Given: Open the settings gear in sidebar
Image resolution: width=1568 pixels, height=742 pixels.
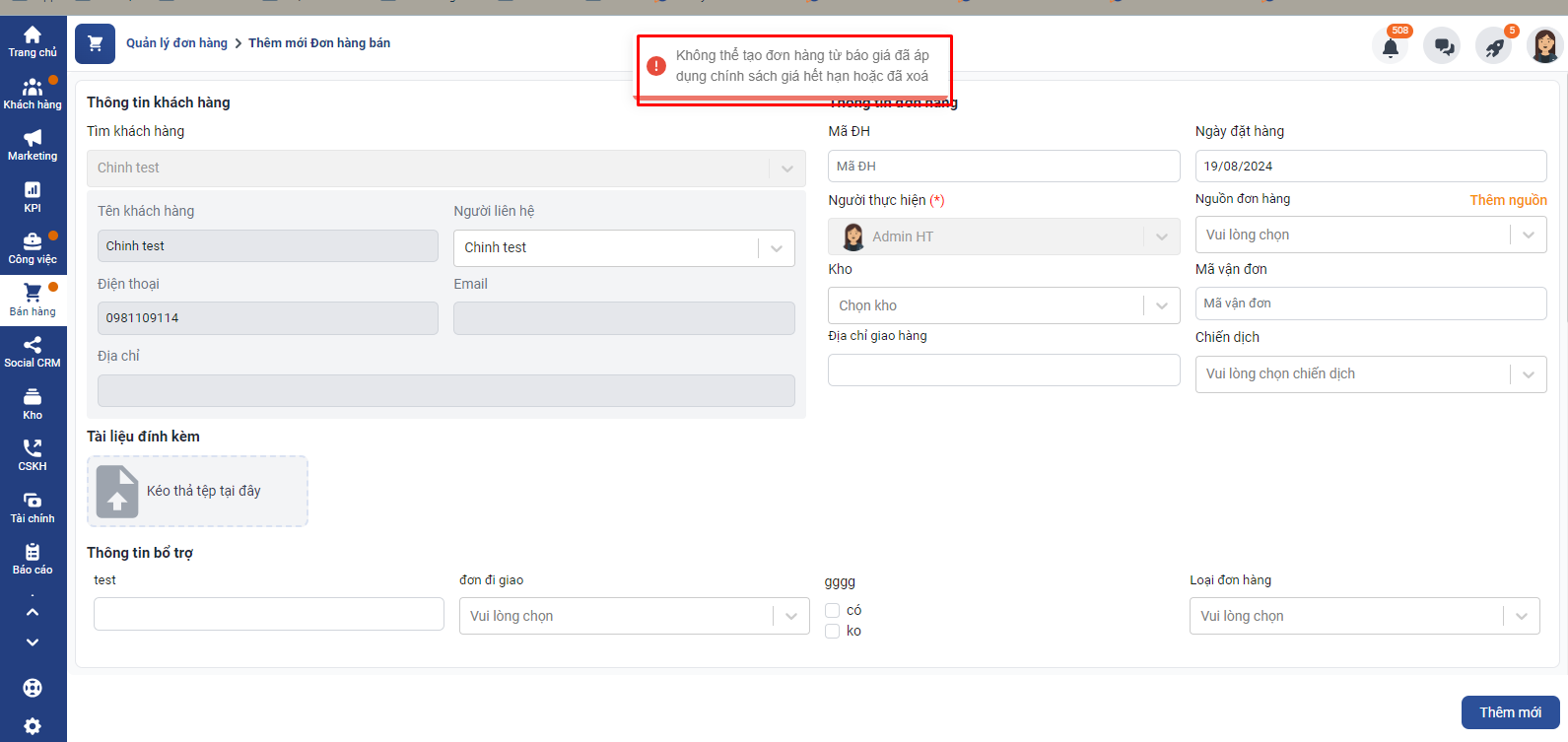Looking at the screenshot, I should coord(33,726).
